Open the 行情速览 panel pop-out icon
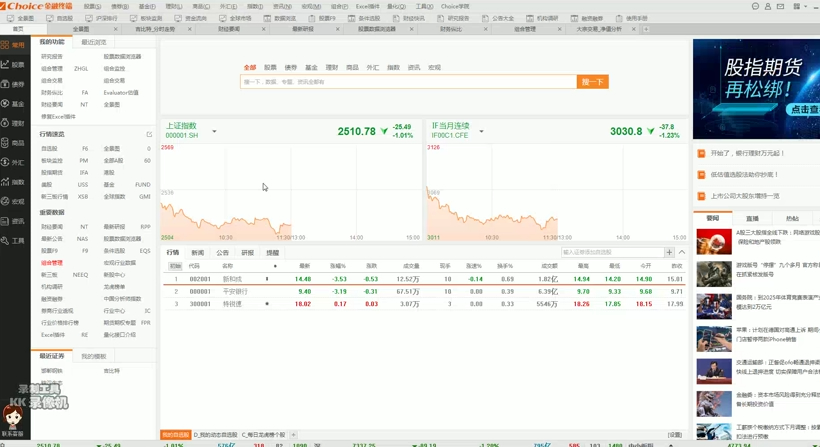This screenshot has height=447, width=820. coord(149,134)
